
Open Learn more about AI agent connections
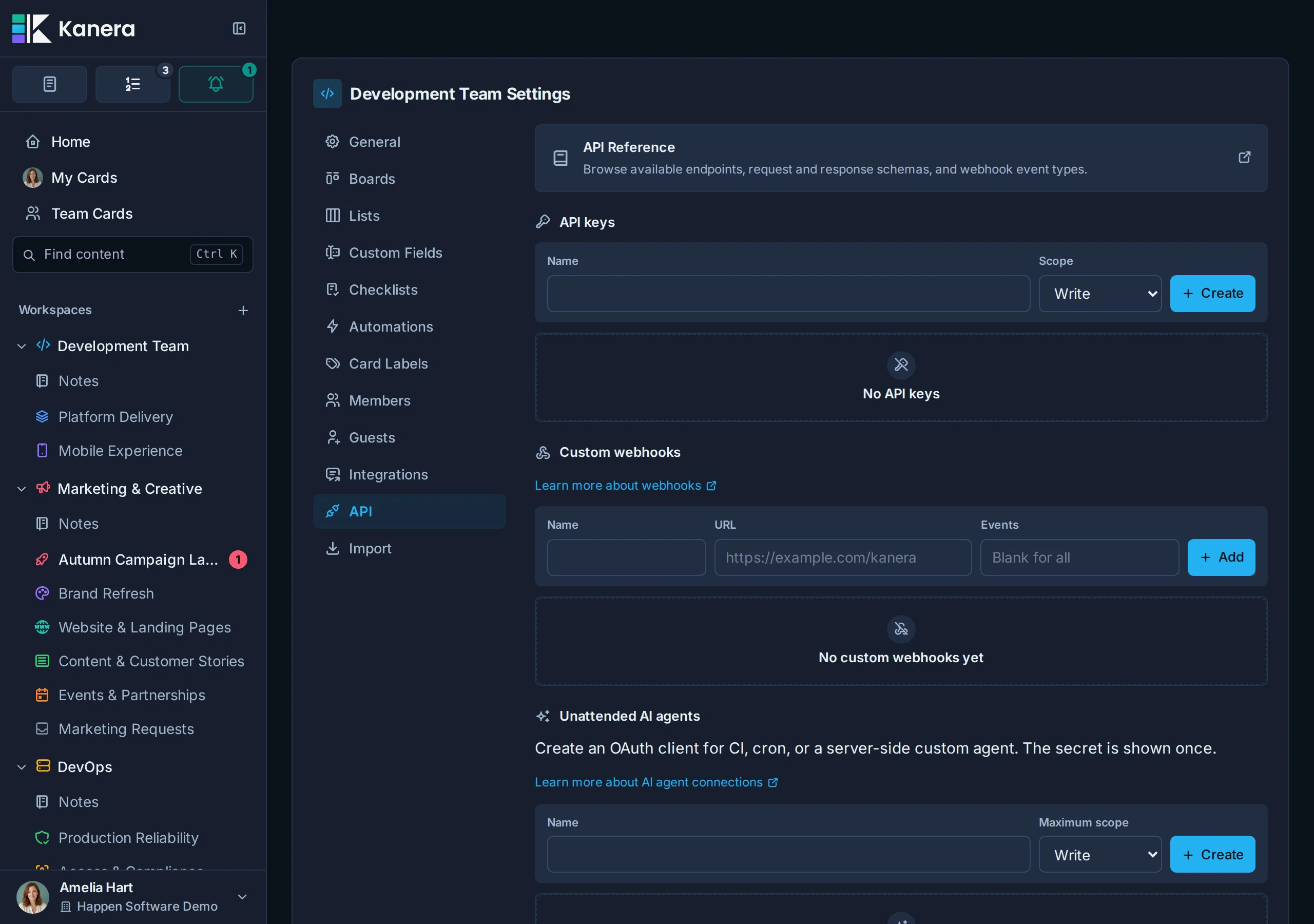[x=656, y=782]
